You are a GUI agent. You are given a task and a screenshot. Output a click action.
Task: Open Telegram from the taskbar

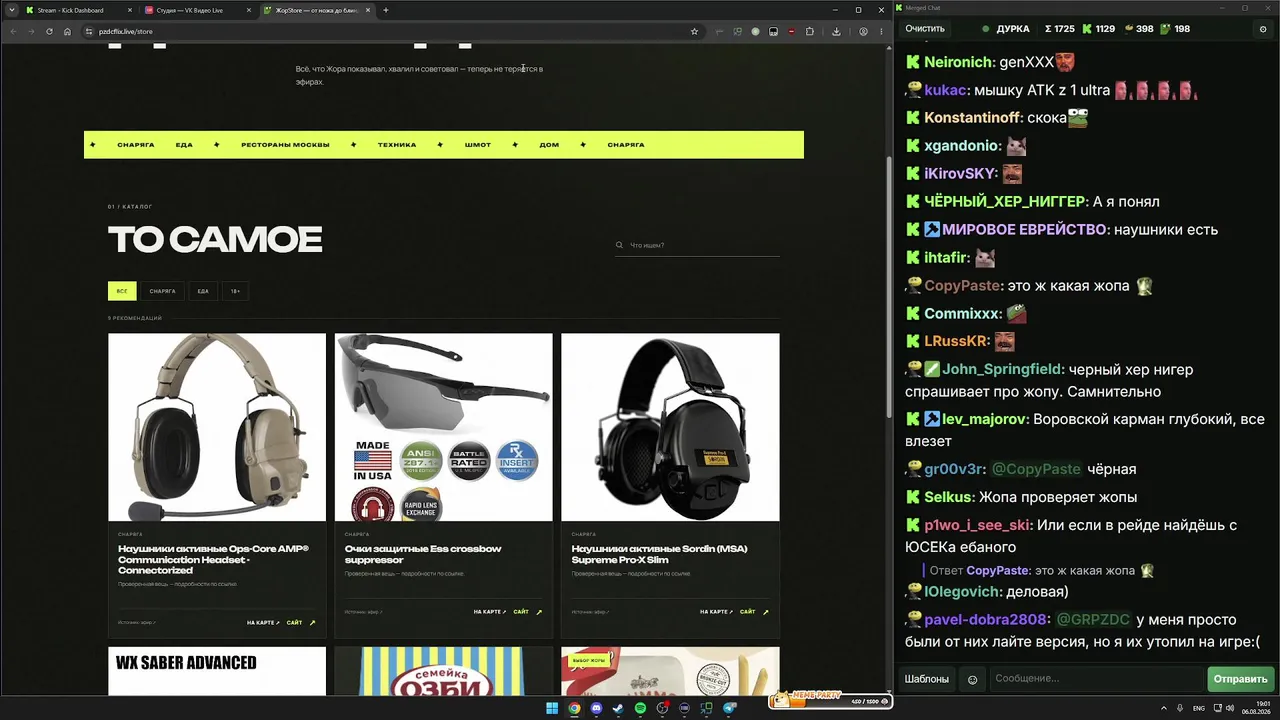click(729, 708)
